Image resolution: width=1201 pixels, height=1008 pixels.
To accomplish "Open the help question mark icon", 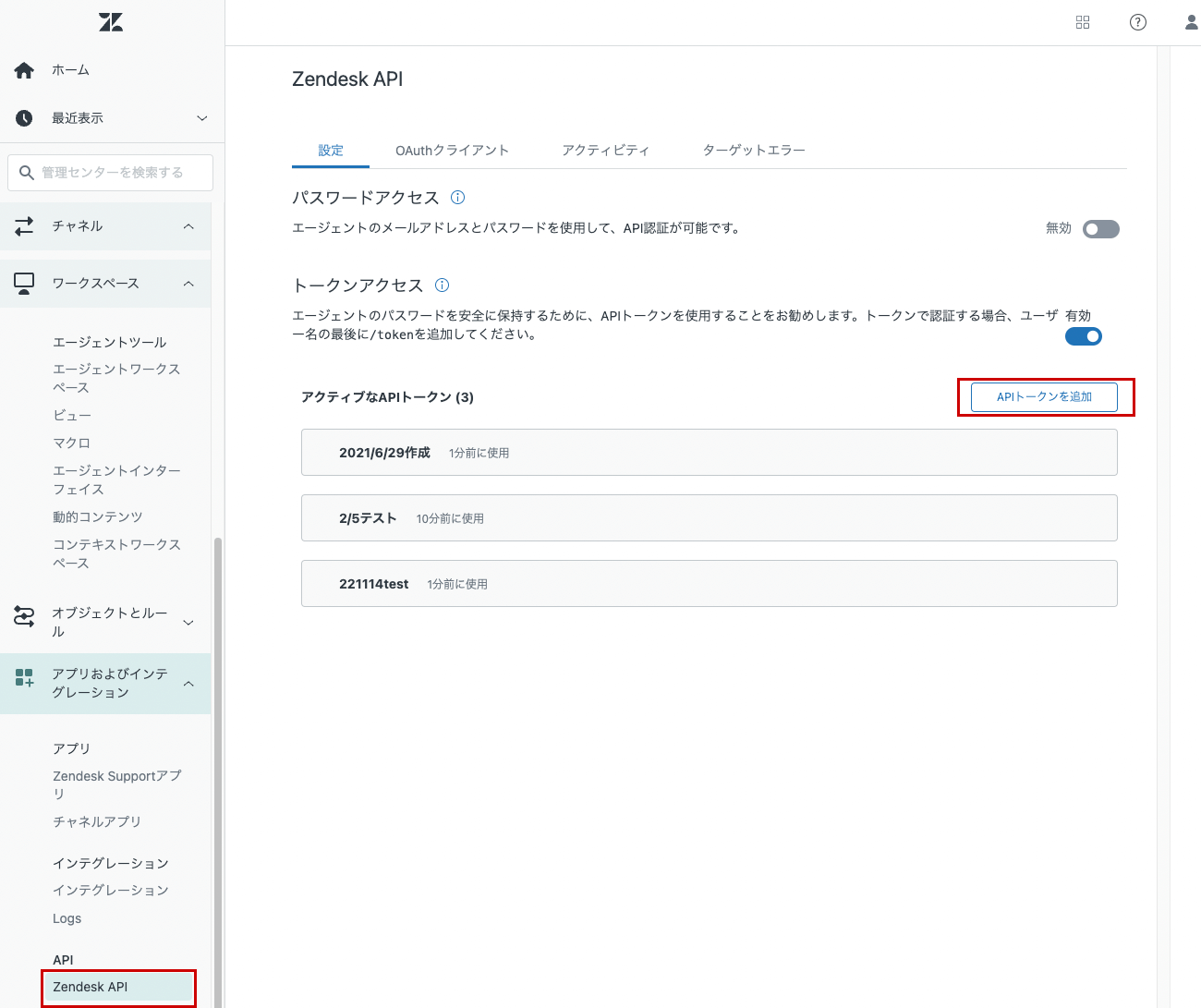I will tap(1138, 22).
